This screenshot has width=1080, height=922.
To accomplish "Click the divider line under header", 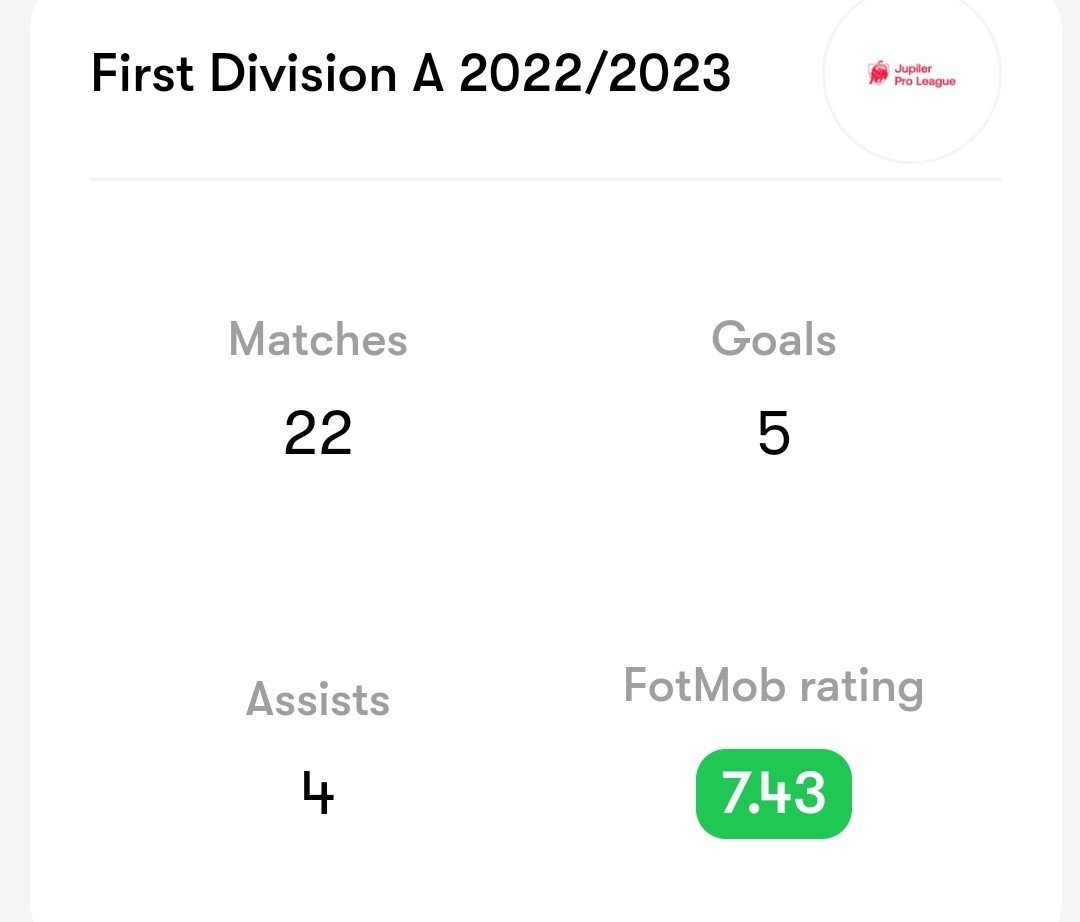I will click(x=546, y=179).
